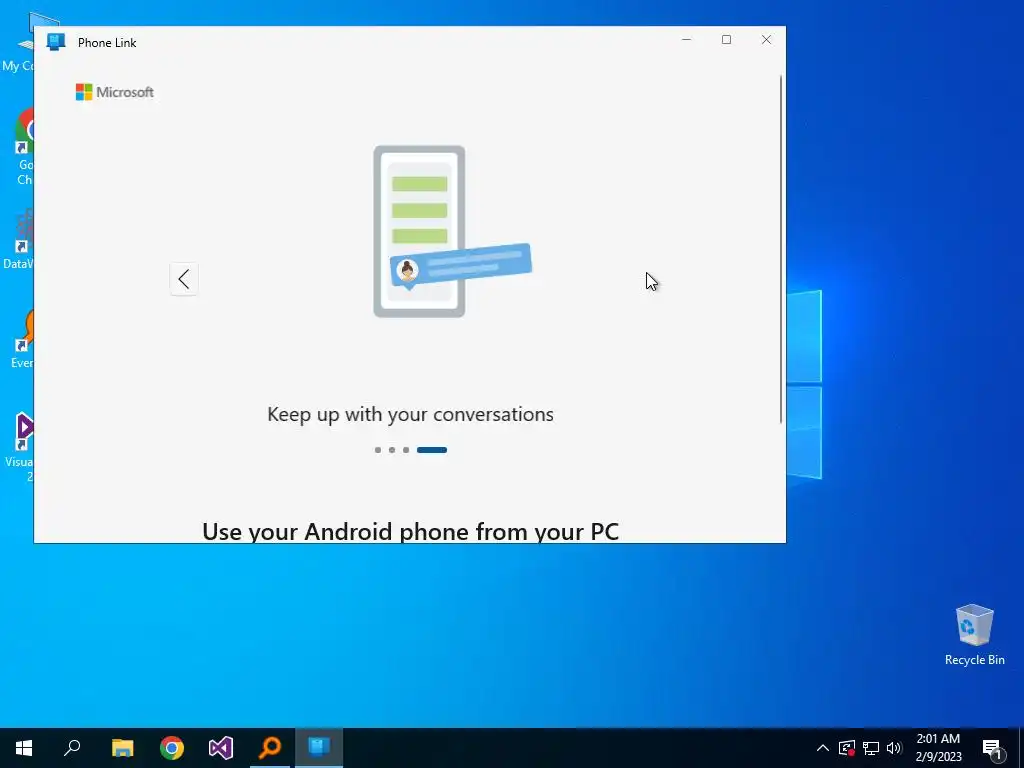Viewport: 1024px width, 768px height.
Task: Click "Keep up with your conversations" text
Action: pyautogui.click(x=410, y=415)
